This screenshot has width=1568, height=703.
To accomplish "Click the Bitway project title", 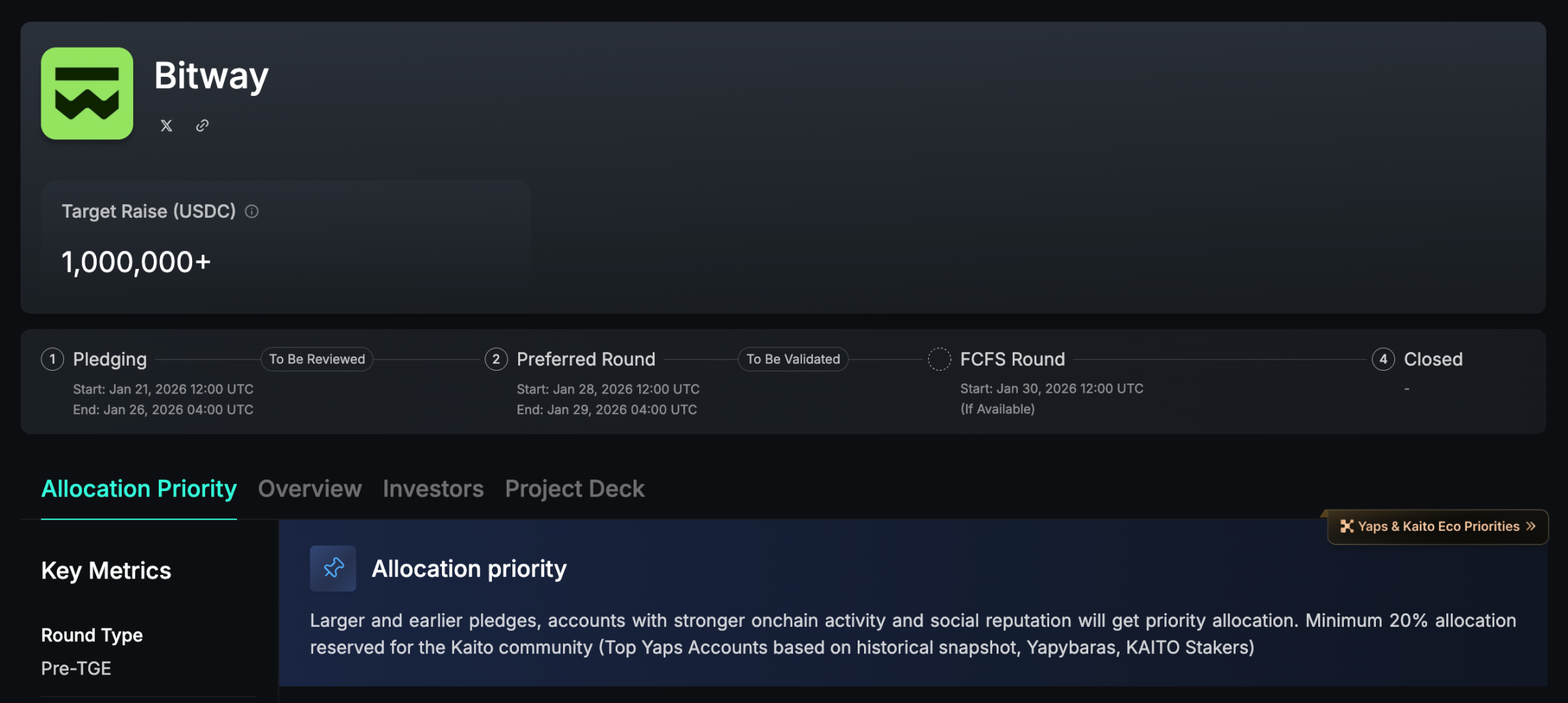I will [x=211, y=75].
